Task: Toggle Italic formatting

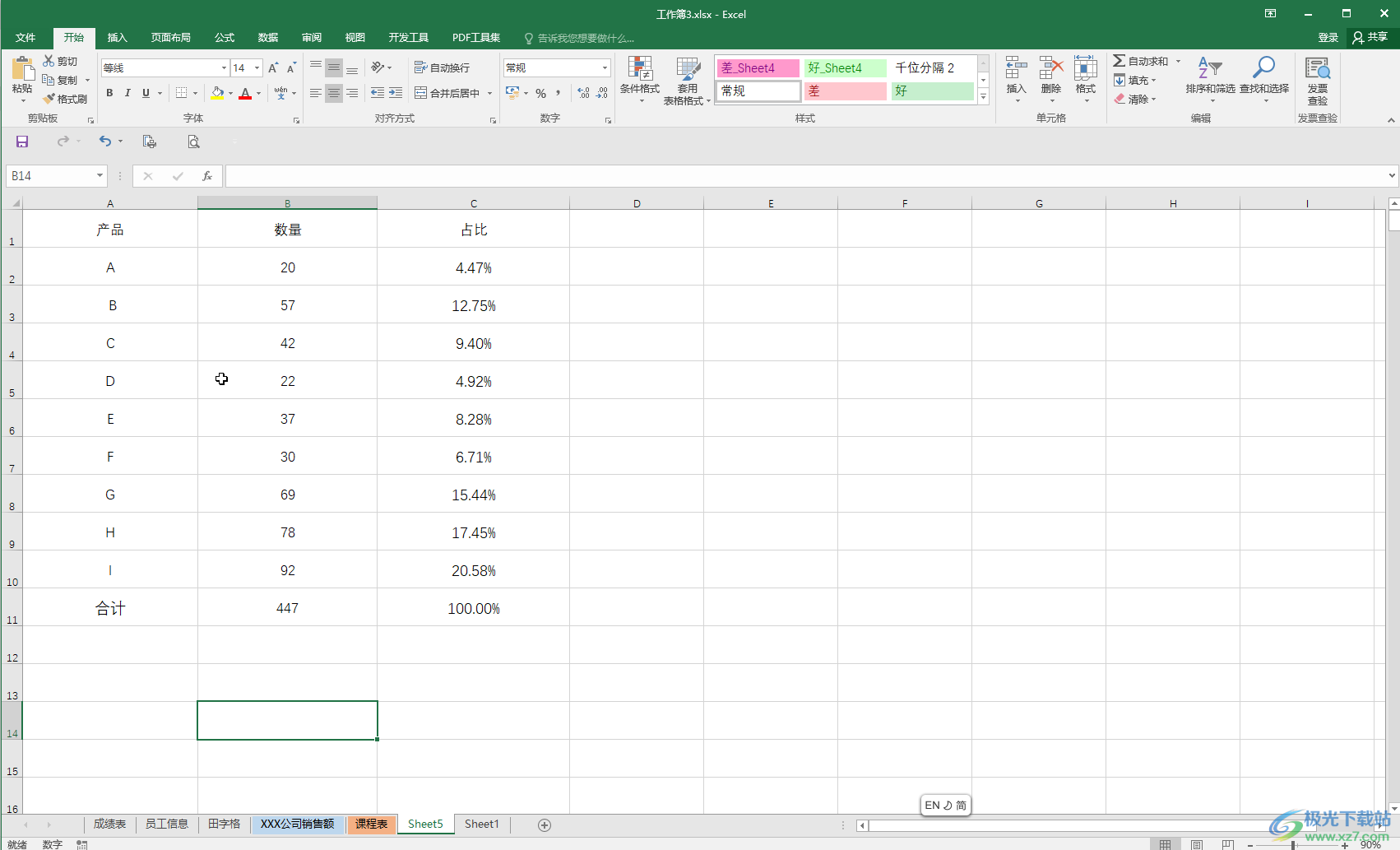Action: point(127,93)
